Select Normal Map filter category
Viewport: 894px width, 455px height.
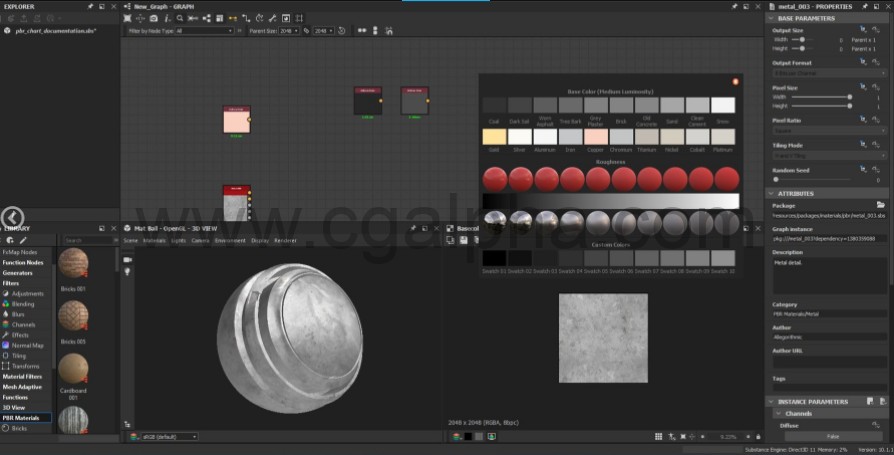coord(27,345)
